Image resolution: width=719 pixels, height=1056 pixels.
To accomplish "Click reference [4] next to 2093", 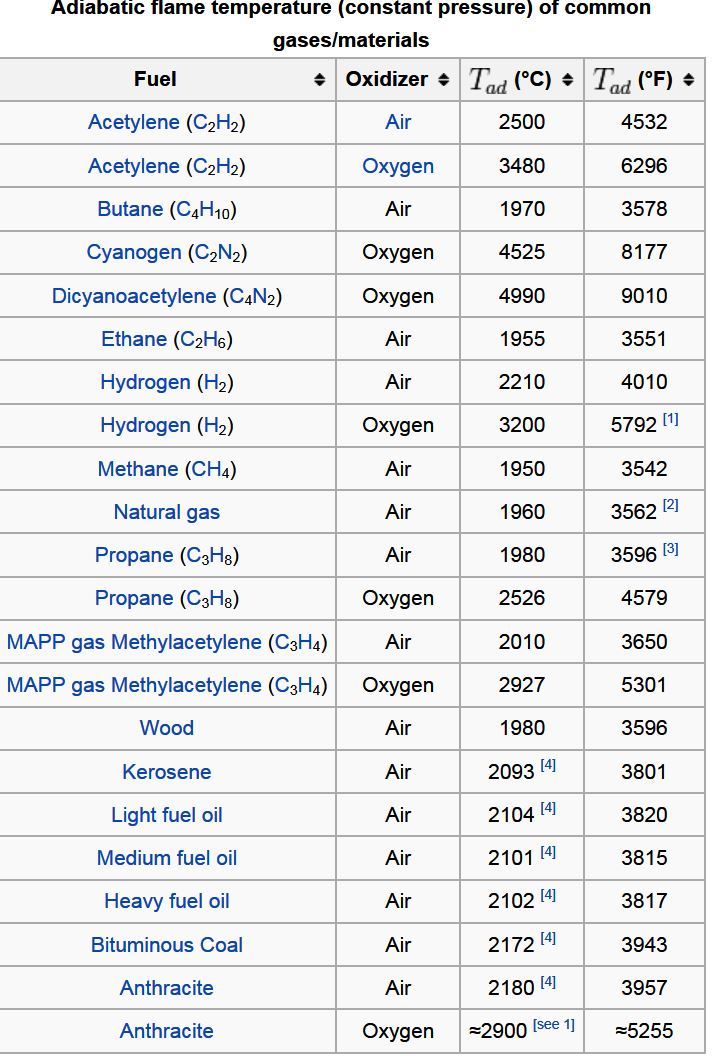I will point(548,766).
